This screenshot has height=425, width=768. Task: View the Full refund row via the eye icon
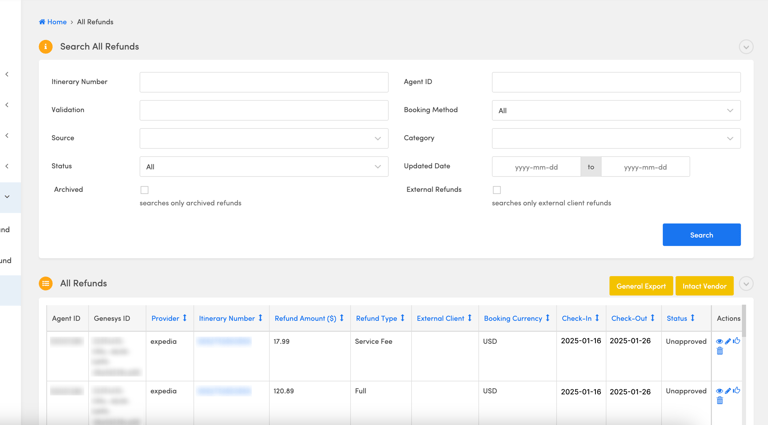[719, 391]
